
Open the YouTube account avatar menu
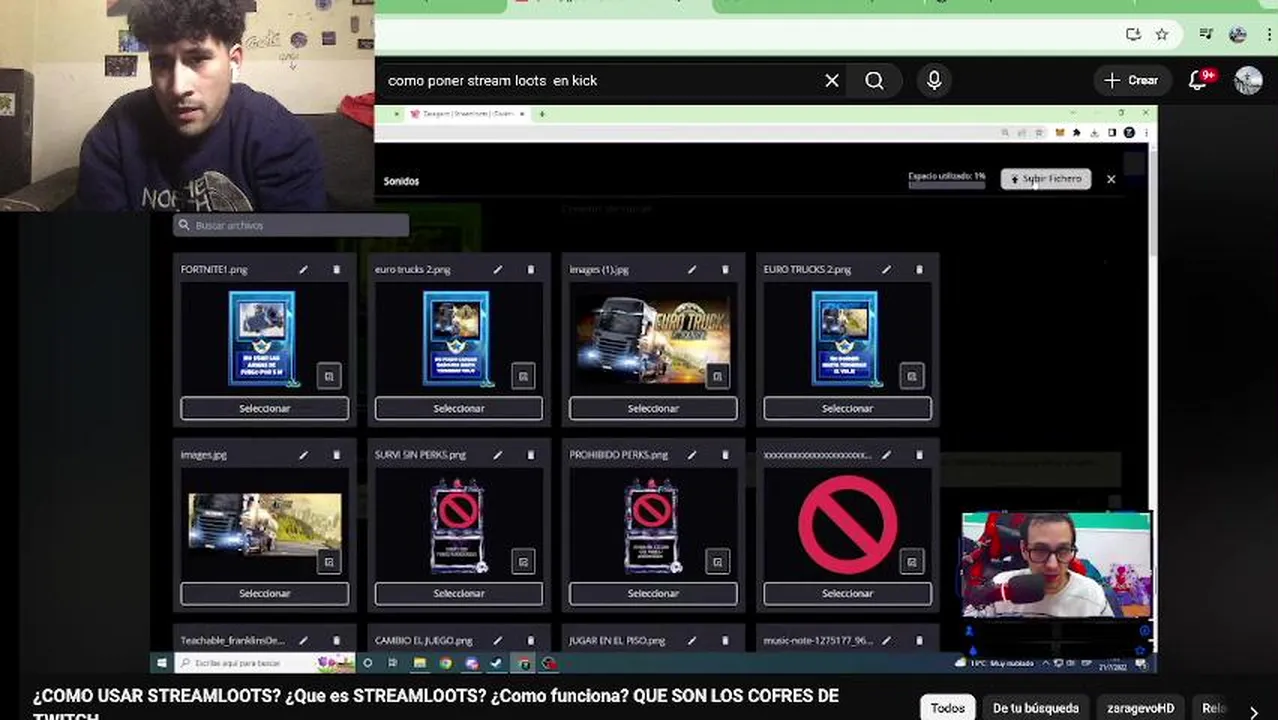coord(1248,81)
